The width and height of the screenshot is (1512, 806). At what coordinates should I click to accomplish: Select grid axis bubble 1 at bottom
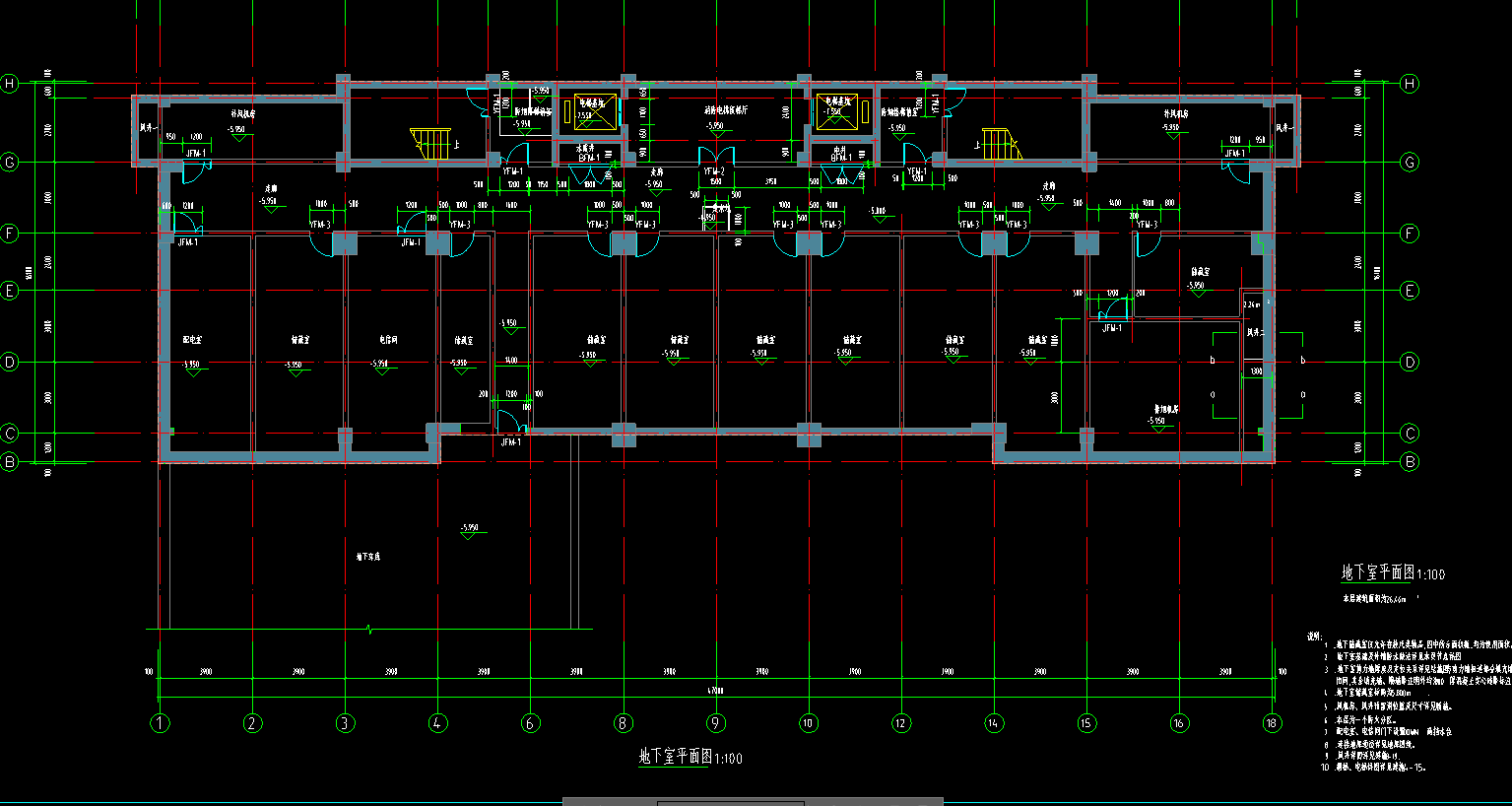click(x=161, y=723)
